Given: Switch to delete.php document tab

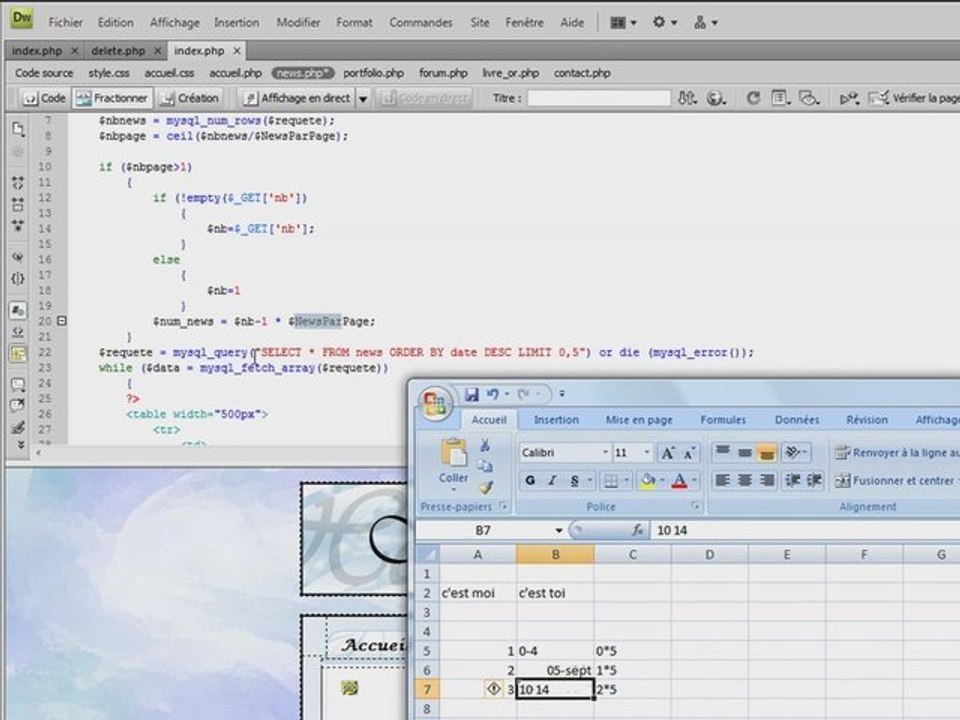Looking at the screenshot, I should 118,51.
